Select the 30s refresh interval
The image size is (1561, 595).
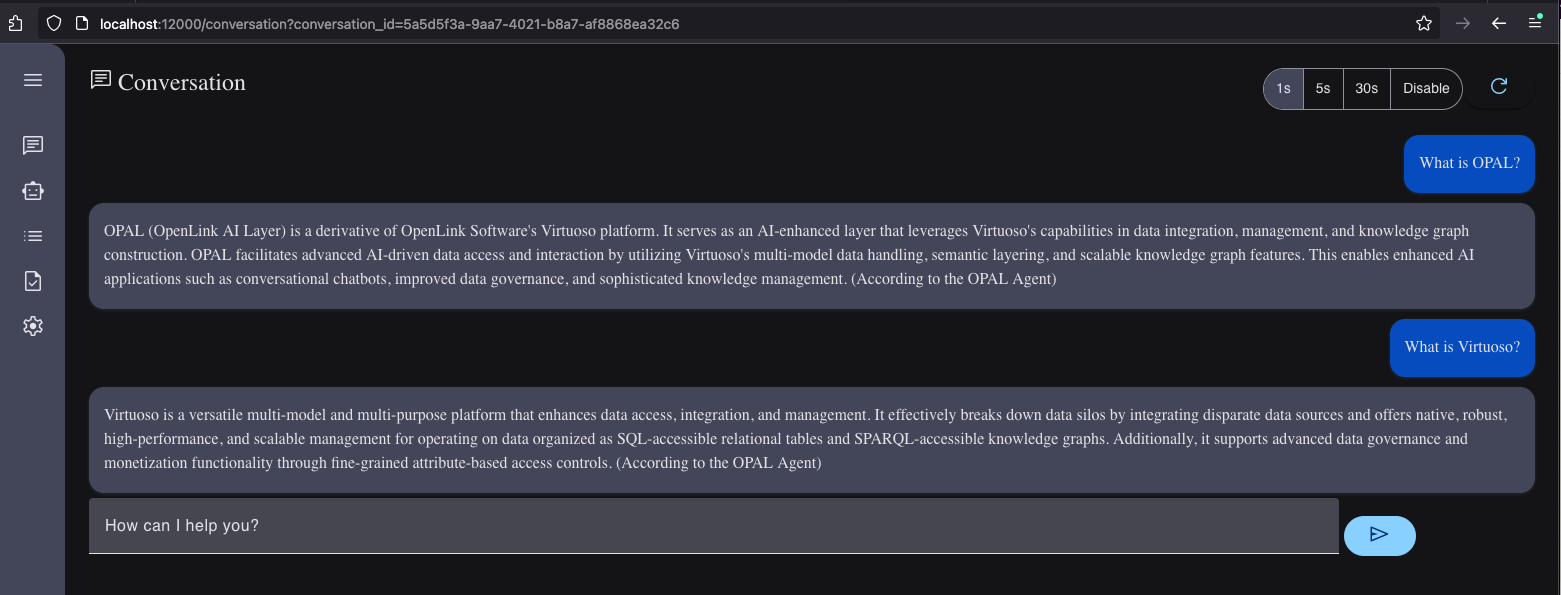tap(1366, 88)
